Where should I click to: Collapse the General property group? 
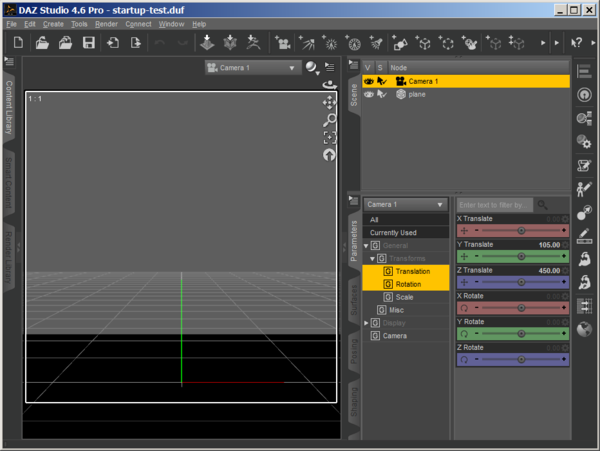(x=366, y=245)
